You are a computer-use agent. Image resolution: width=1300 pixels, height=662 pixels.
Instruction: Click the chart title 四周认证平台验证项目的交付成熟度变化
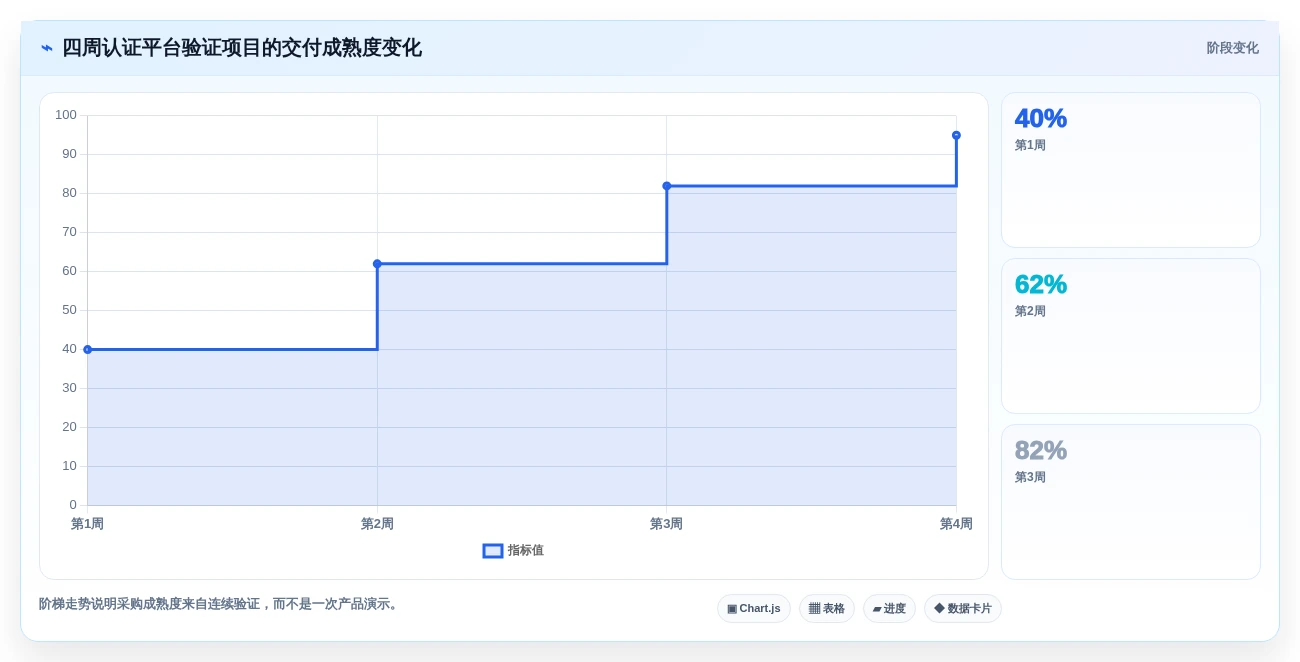click(x=242, y=48)
